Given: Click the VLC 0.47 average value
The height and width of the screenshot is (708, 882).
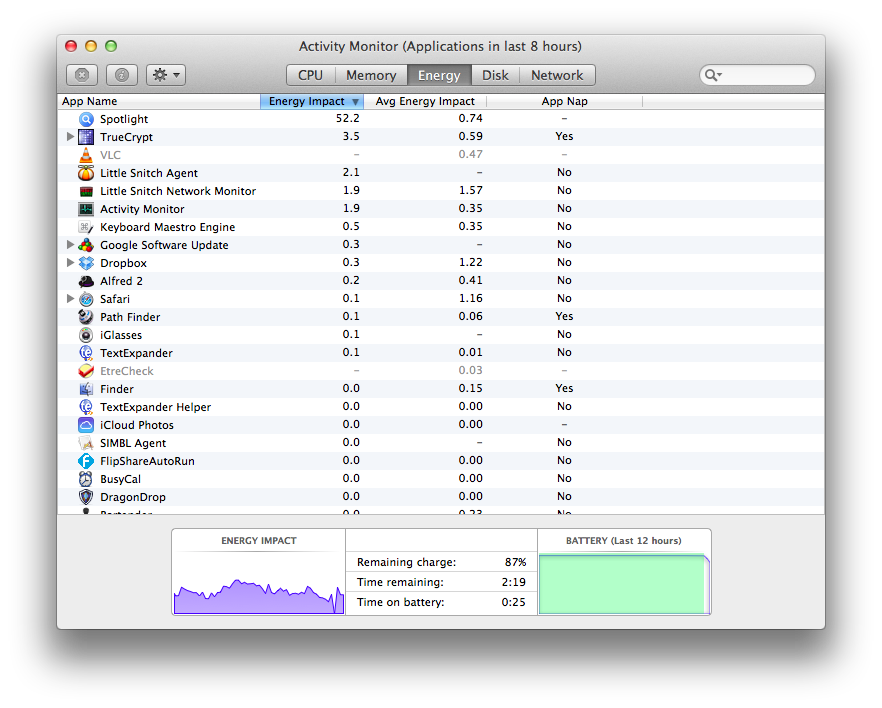Looking at the screenshot, I should point(470,154).
